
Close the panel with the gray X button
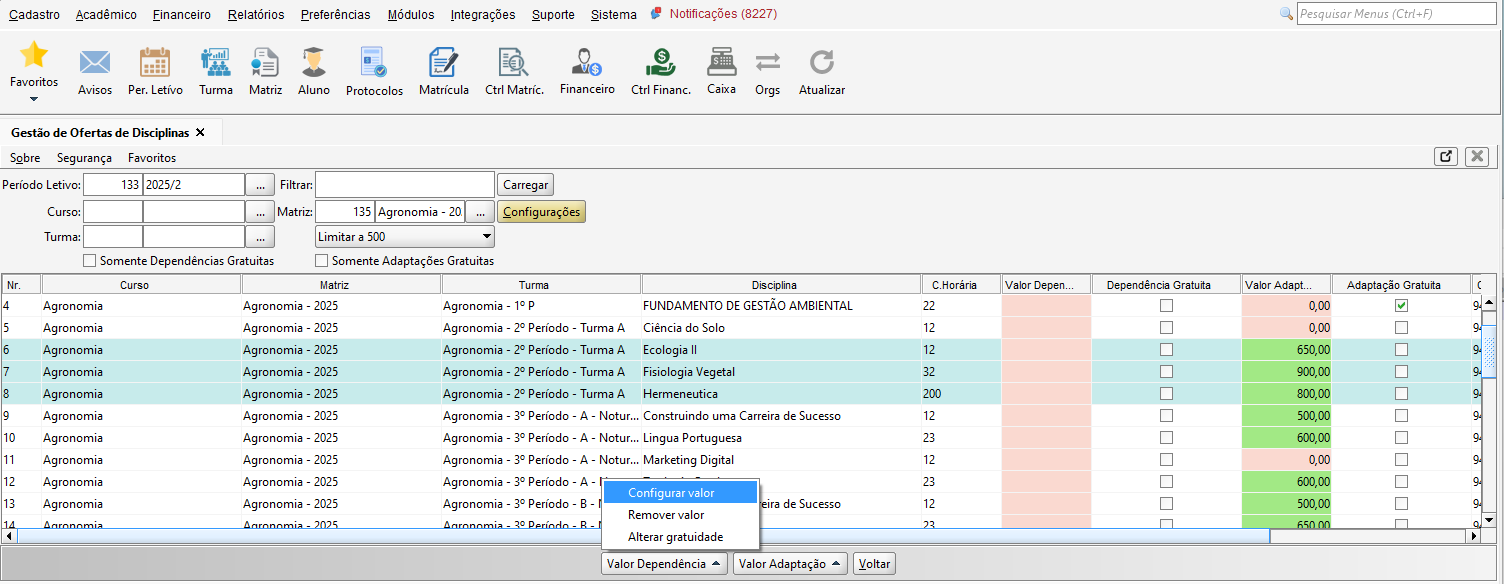coord(1477,157)
